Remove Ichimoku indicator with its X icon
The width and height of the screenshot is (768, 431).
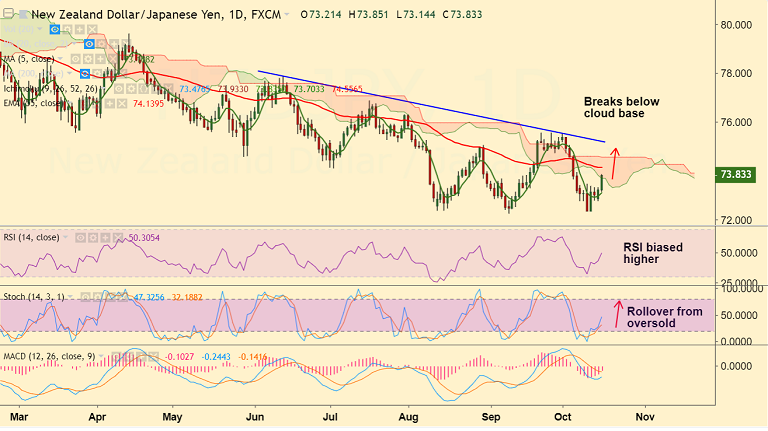tap(168, 88)
